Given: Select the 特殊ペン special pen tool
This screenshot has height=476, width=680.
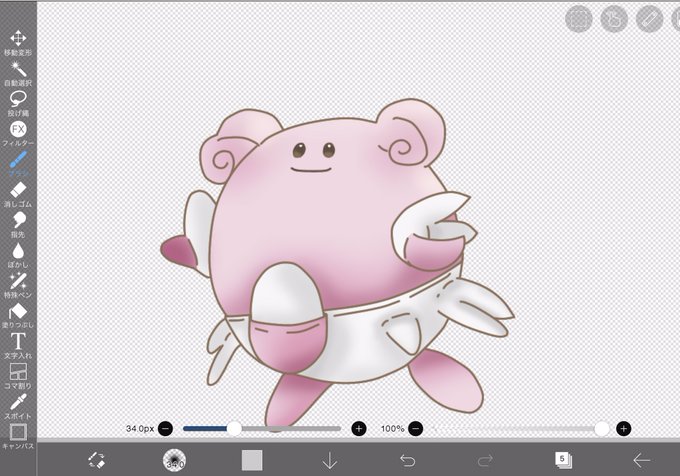Looking at the screenshot, I should click(18, 286).
